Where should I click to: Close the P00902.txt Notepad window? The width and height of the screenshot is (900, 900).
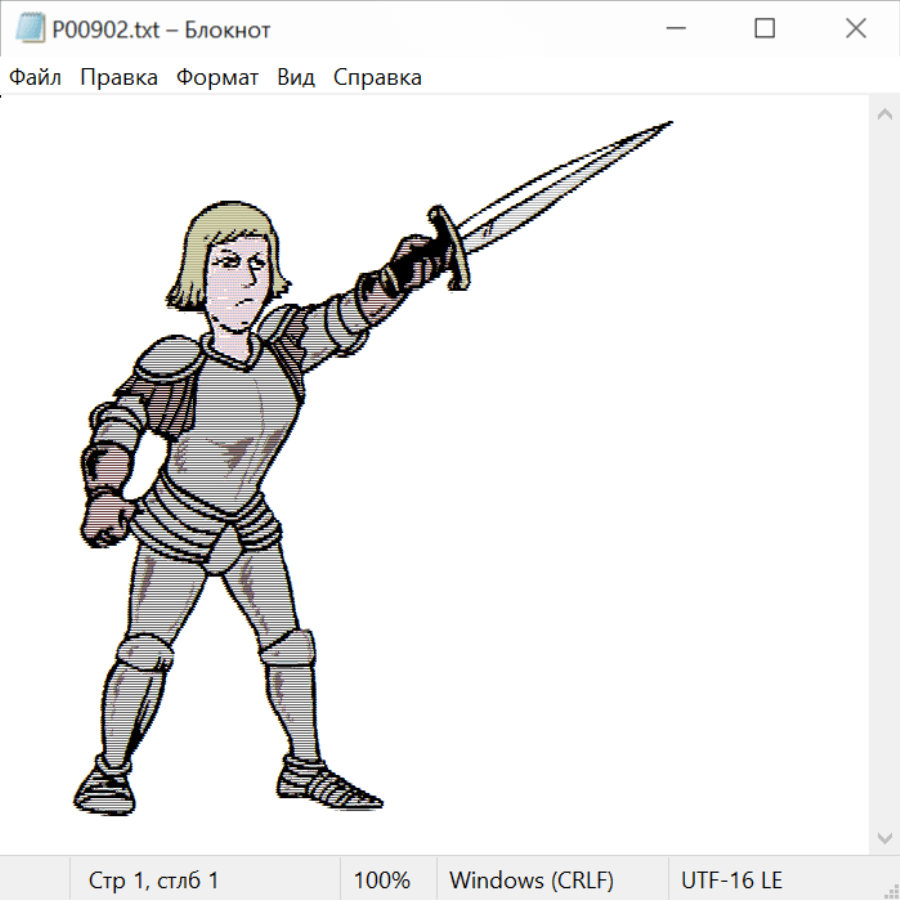click(855, 29)
